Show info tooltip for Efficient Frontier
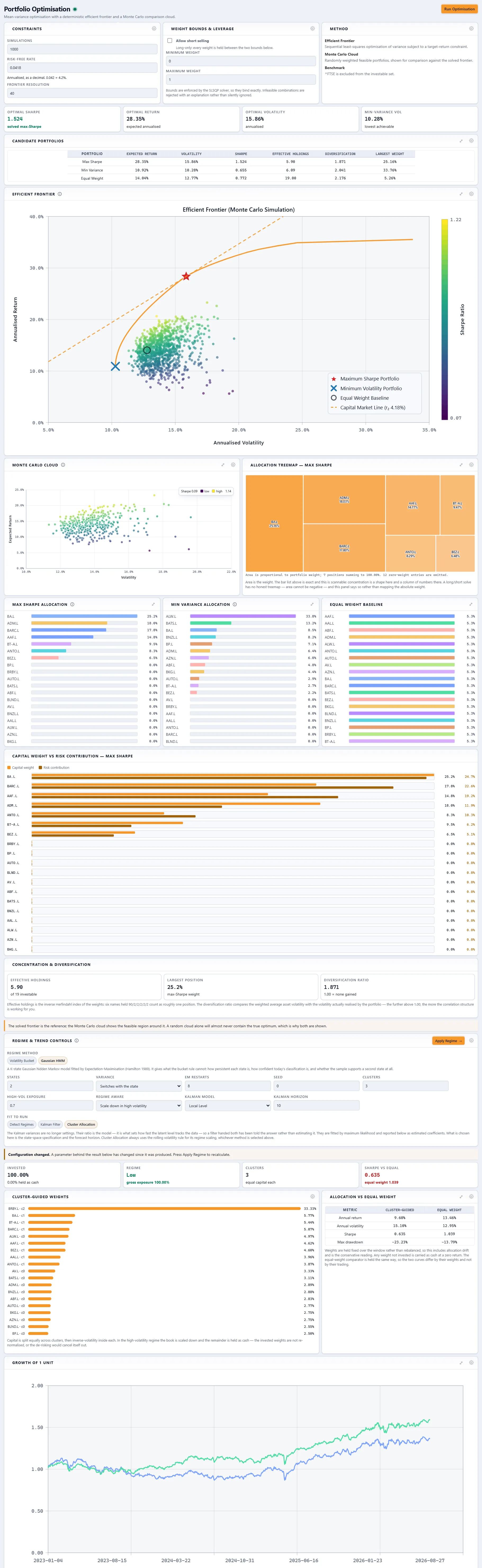The image size is (482, 1568). (x=60, y=194)
